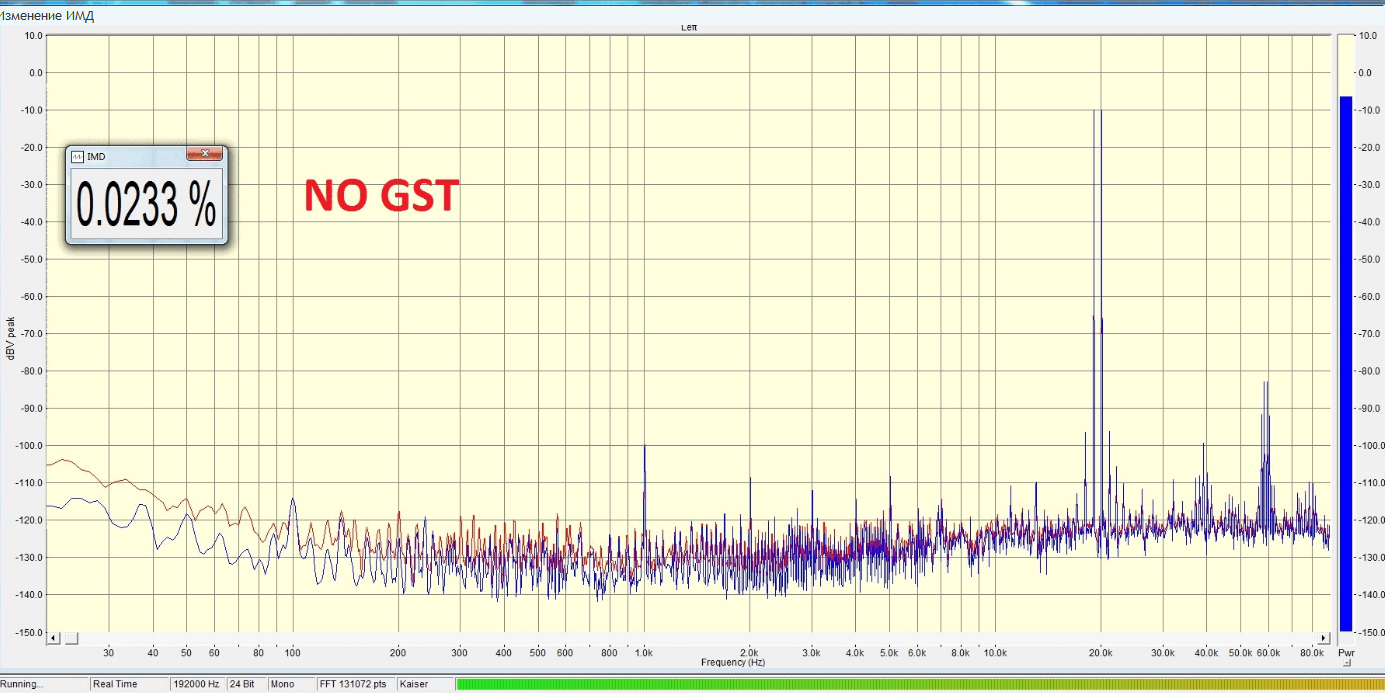The image size is (1385, 693).
Task: Click the IMD window's waveform icon
Action: click(77, 156)
